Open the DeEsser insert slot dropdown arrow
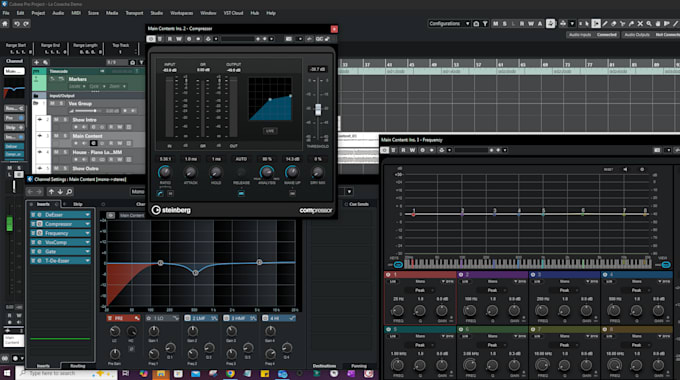Viewport: 680px width, 380px height. (x=88, y=215)
